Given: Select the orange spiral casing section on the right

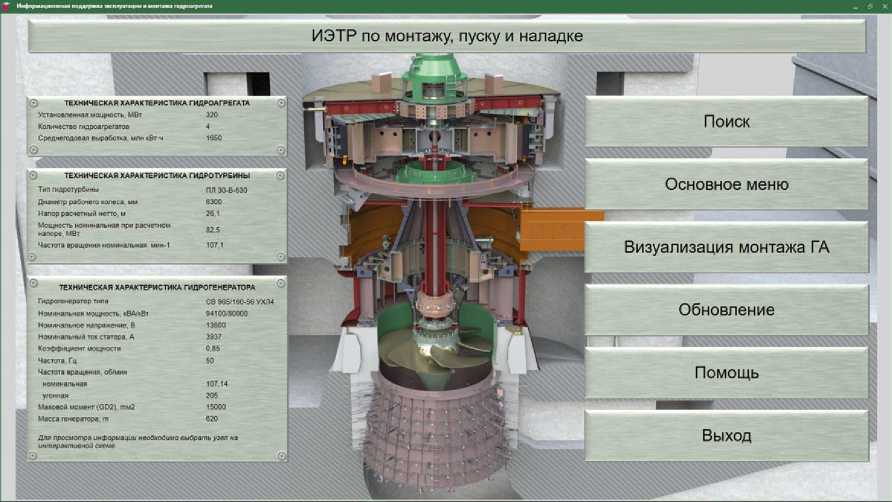Looking at the screenshot, I should pos(560,229).
